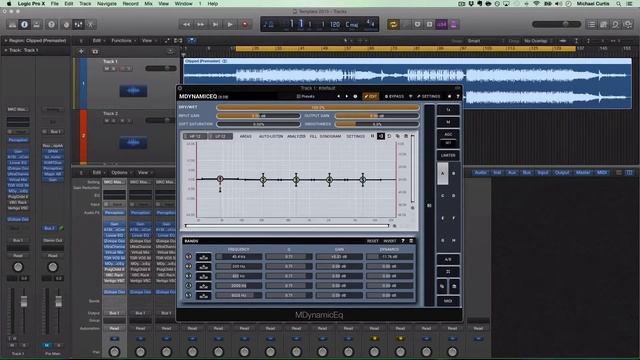Toggle the LP 12 filter button
The height and width of the screenshot is (360, 640).
tap(220, 136)
